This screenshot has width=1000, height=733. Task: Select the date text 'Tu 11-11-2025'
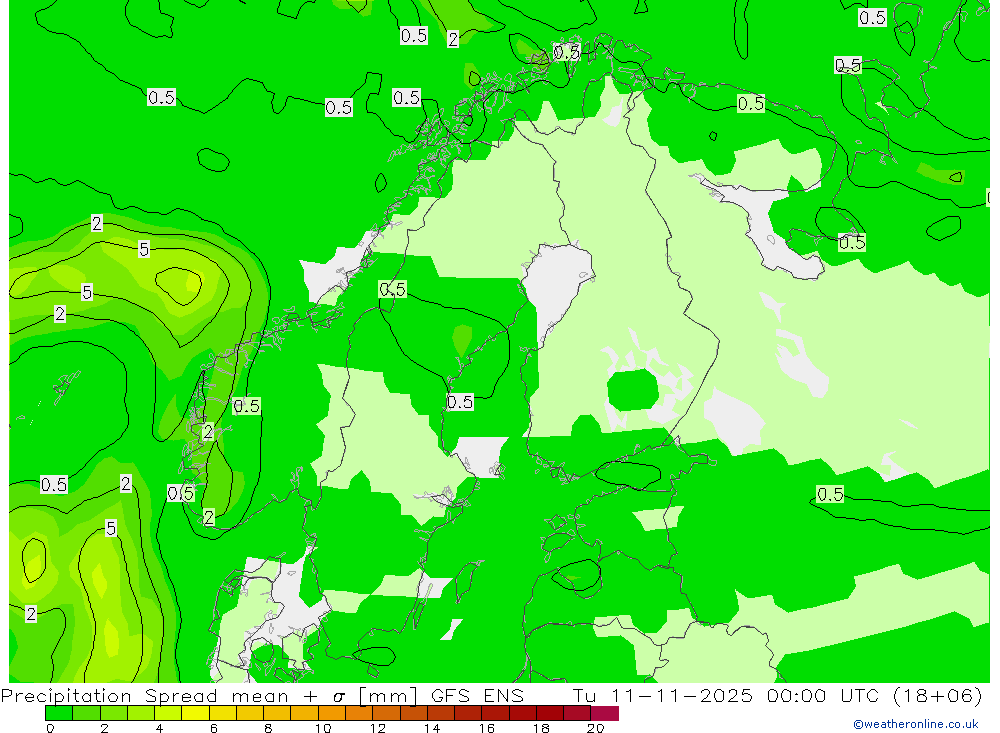[663, 695]
